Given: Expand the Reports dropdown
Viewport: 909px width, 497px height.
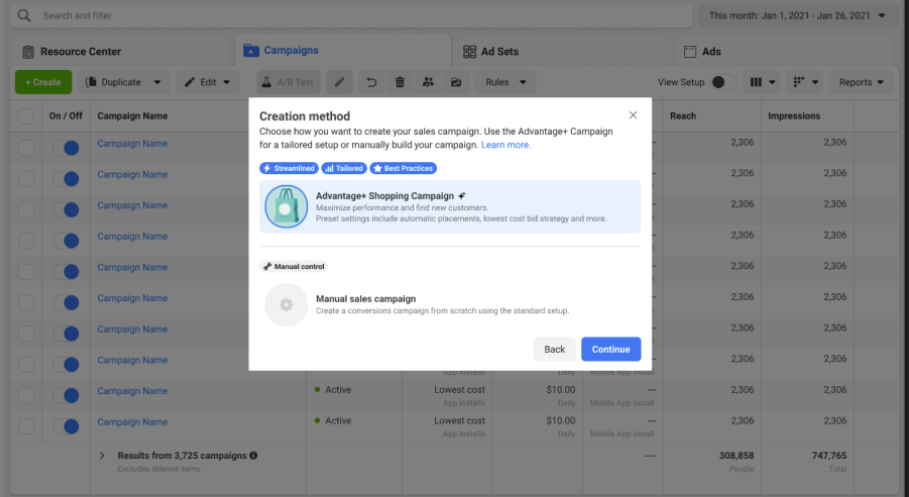Looking at the screenshot, I should coord(861,82).
